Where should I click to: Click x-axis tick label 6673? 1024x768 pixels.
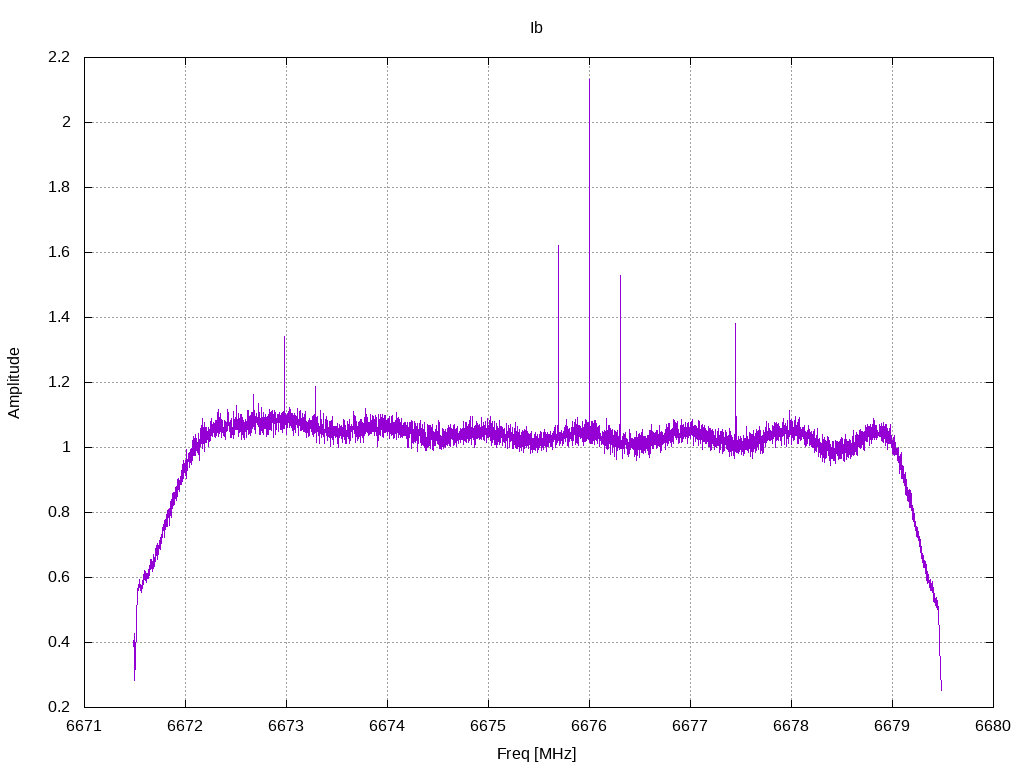pos(286,726)
